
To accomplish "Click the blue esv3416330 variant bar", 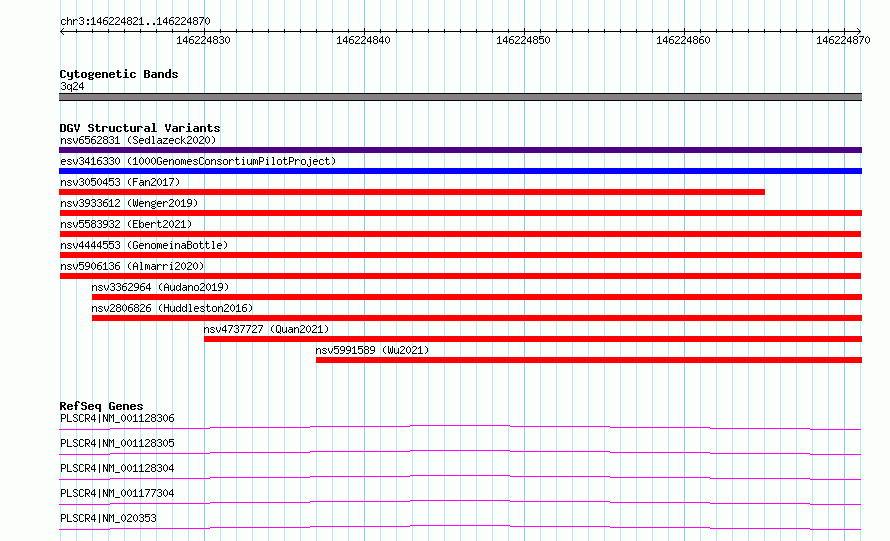I will [x=460, y=171].
